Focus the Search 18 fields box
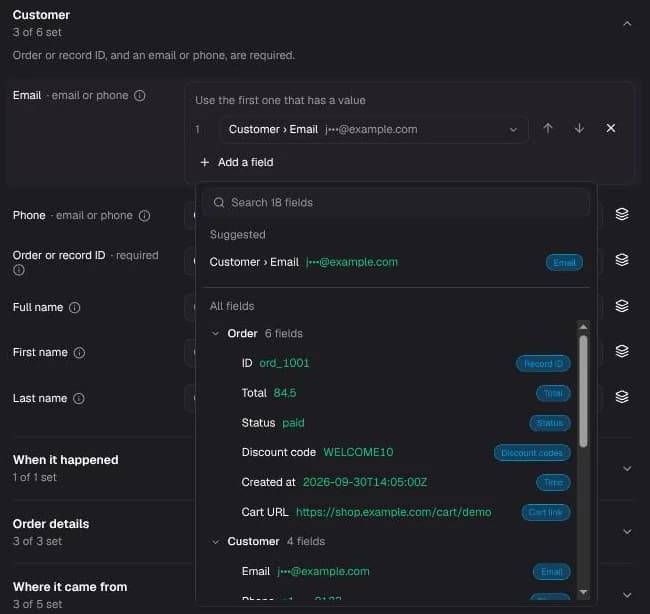Image resolution: width=650 pixels, height=614 pixels. 395,203
